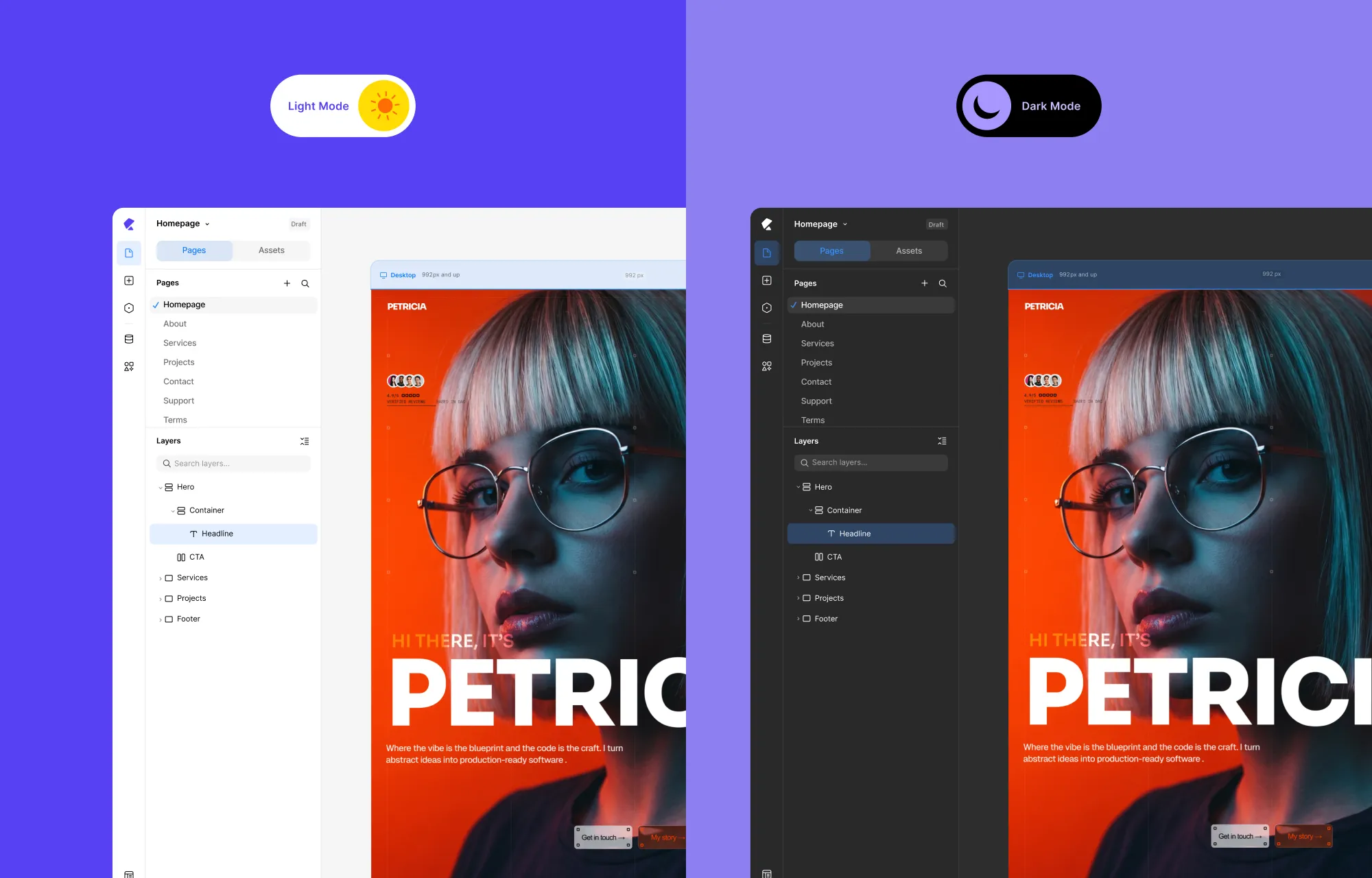Switch to Pages tab in dark panel

831,251
